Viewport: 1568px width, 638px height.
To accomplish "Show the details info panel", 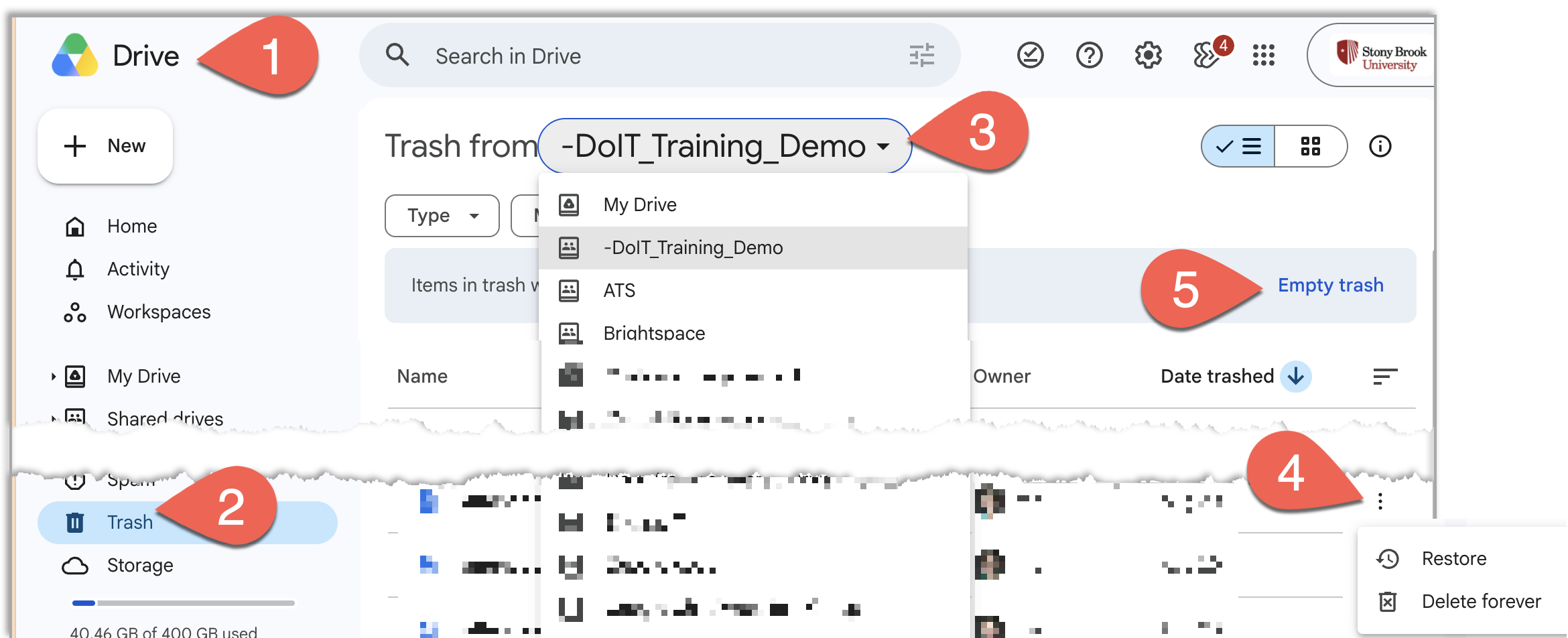I will pyautogui.click(x=1380, y=146).
